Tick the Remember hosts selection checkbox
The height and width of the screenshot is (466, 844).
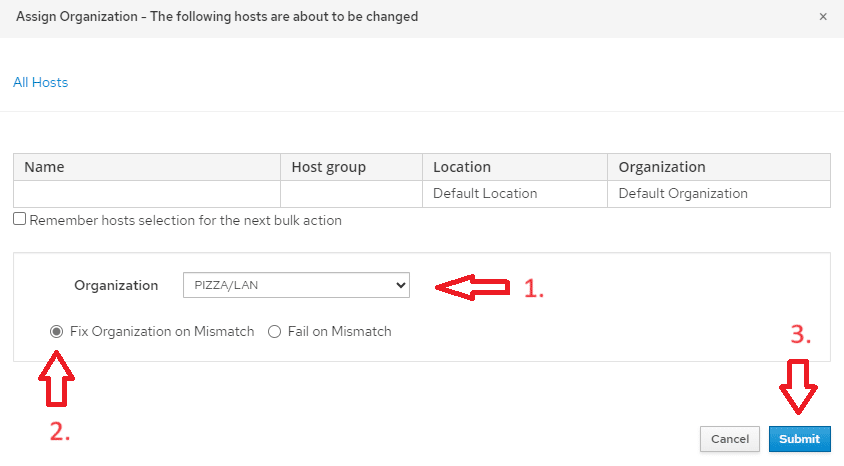(19, 219)
